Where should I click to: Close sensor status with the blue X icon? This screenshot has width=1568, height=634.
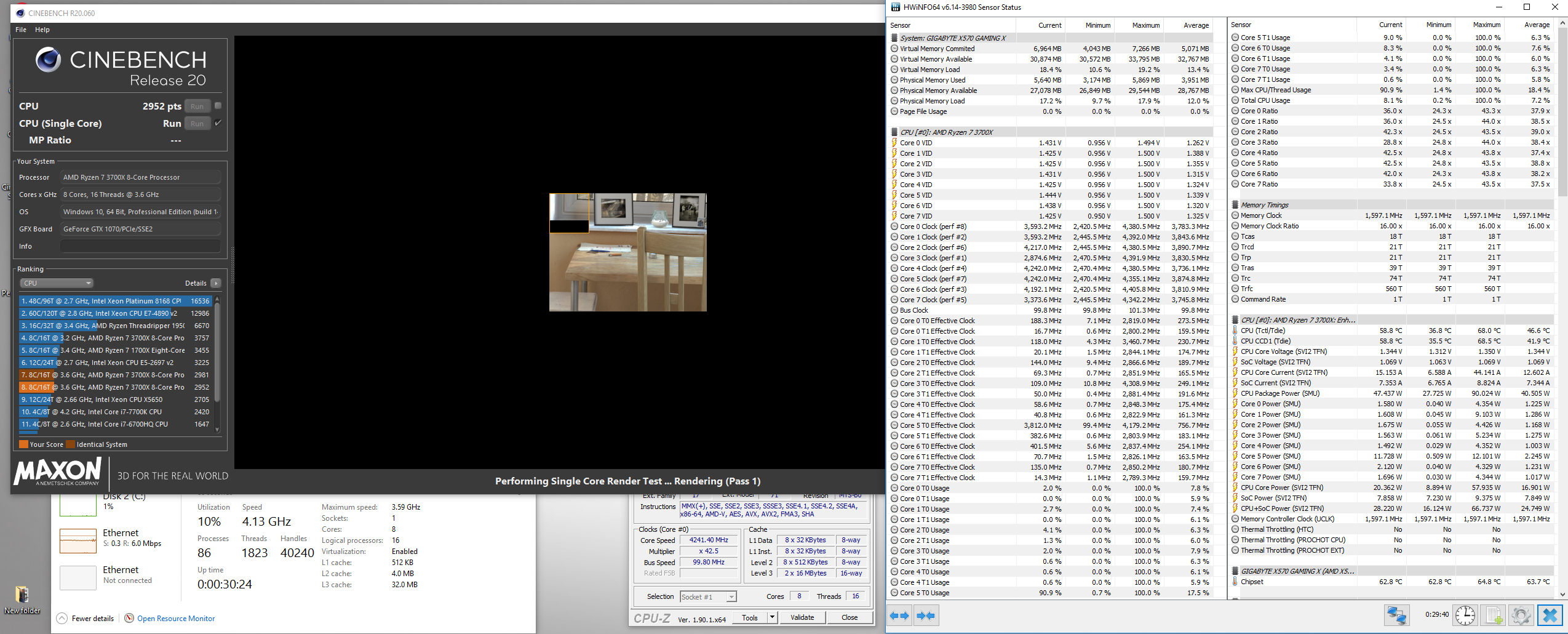(x=1550, y=616)
